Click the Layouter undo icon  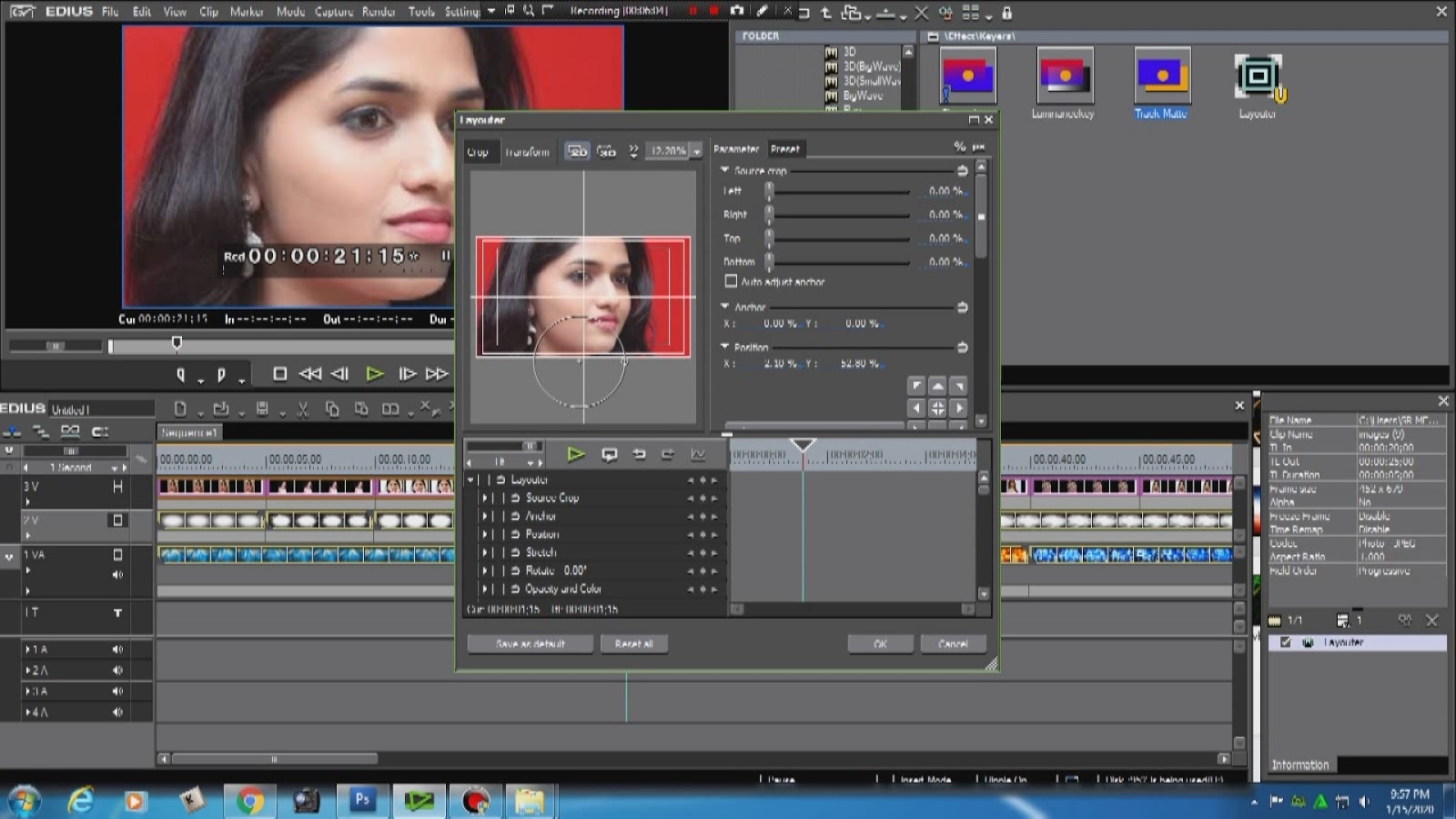[x=639, y=454]
